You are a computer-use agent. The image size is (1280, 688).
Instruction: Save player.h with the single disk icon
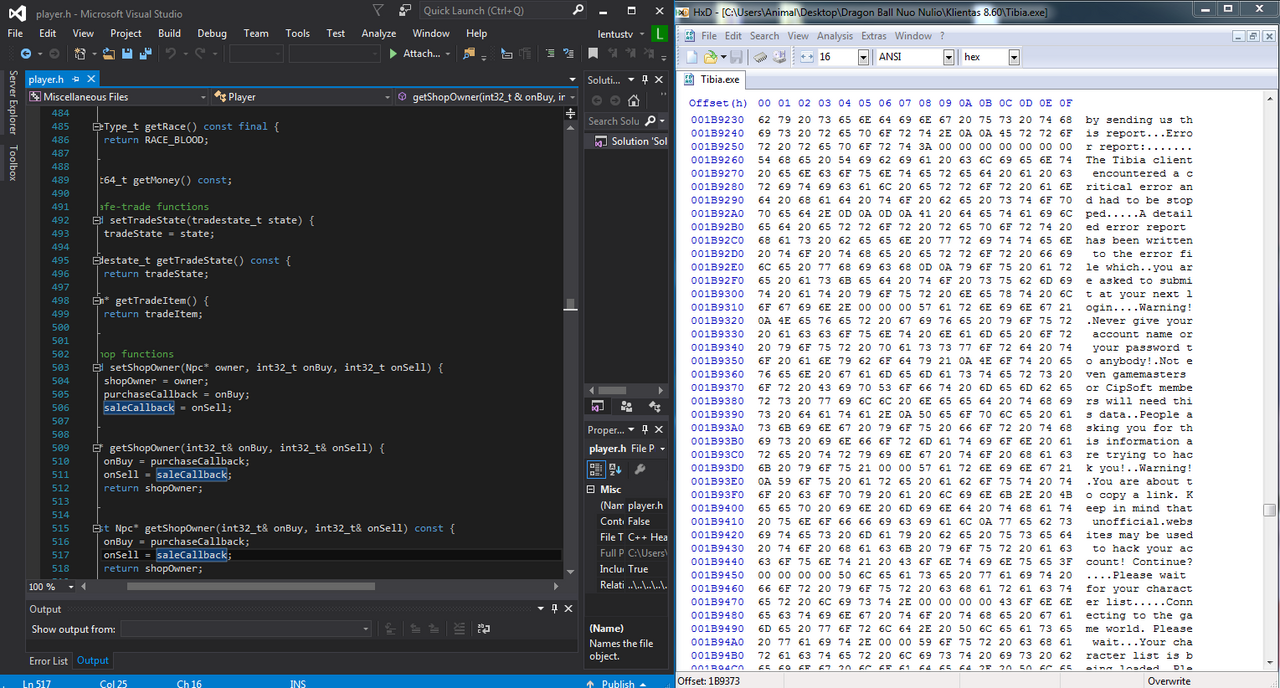click(129, 54)
